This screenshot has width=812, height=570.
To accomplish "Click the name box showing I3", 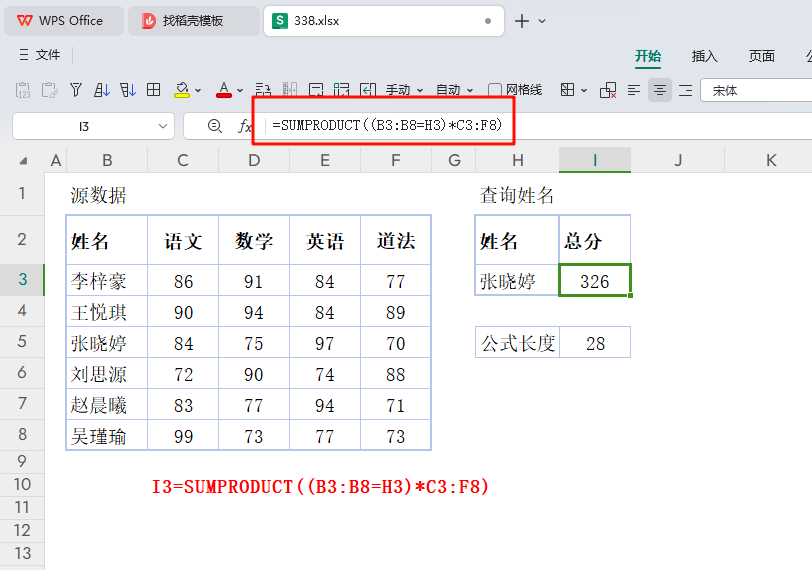I will point(84,126).
